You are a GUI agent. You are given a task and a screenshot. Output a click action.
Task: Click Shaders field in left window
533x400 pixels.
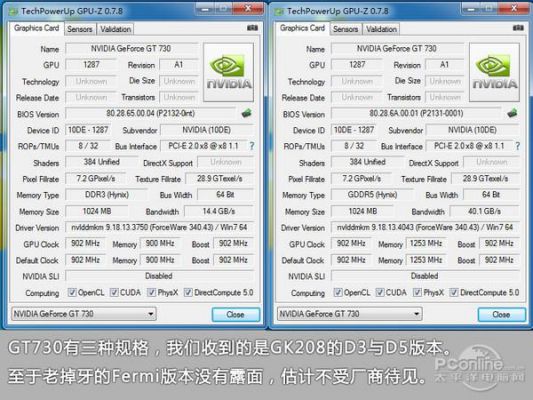[102, 162]
